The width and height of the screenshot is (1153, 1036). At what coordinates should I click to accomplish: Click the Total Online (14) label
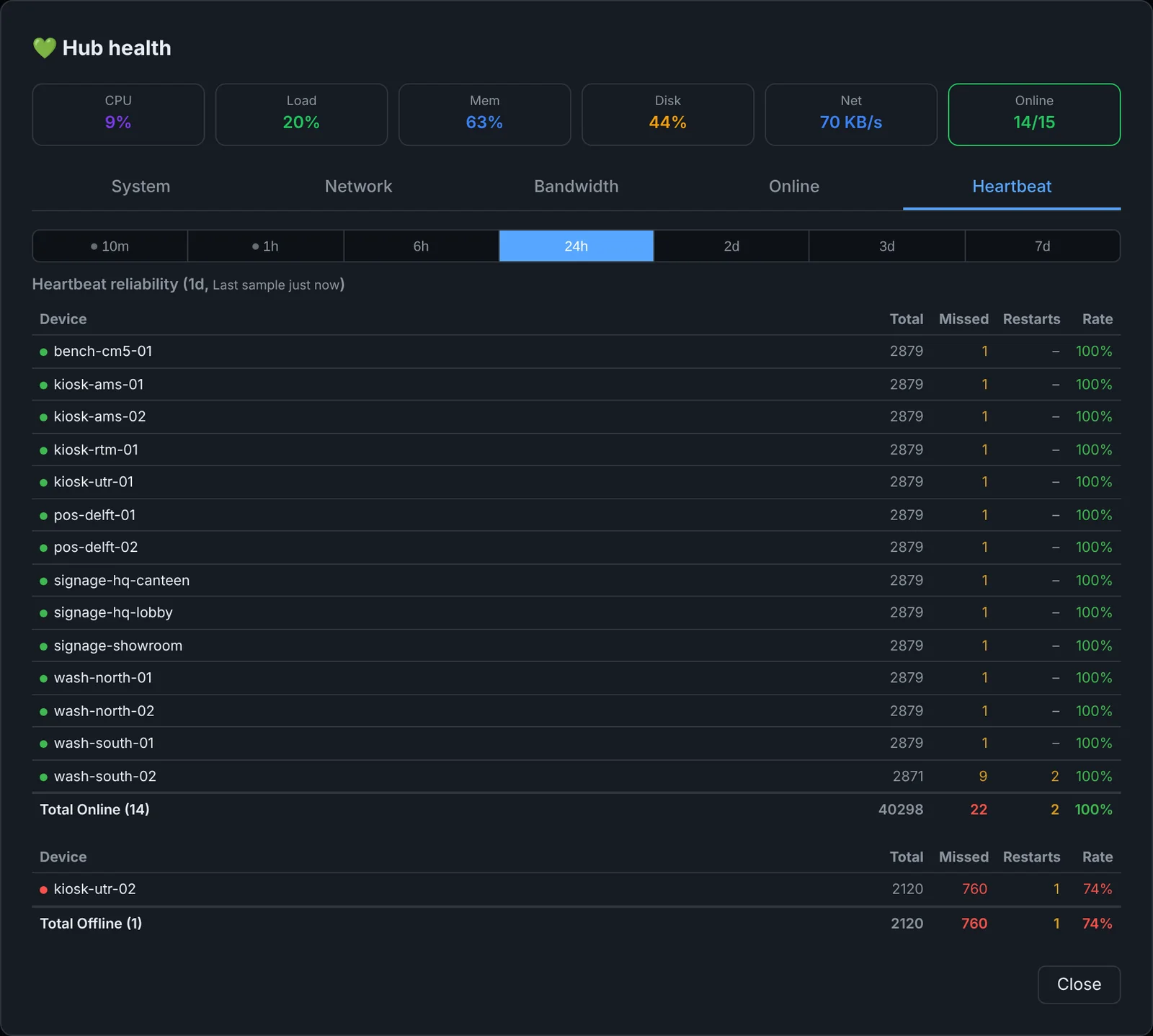(94, 810)
